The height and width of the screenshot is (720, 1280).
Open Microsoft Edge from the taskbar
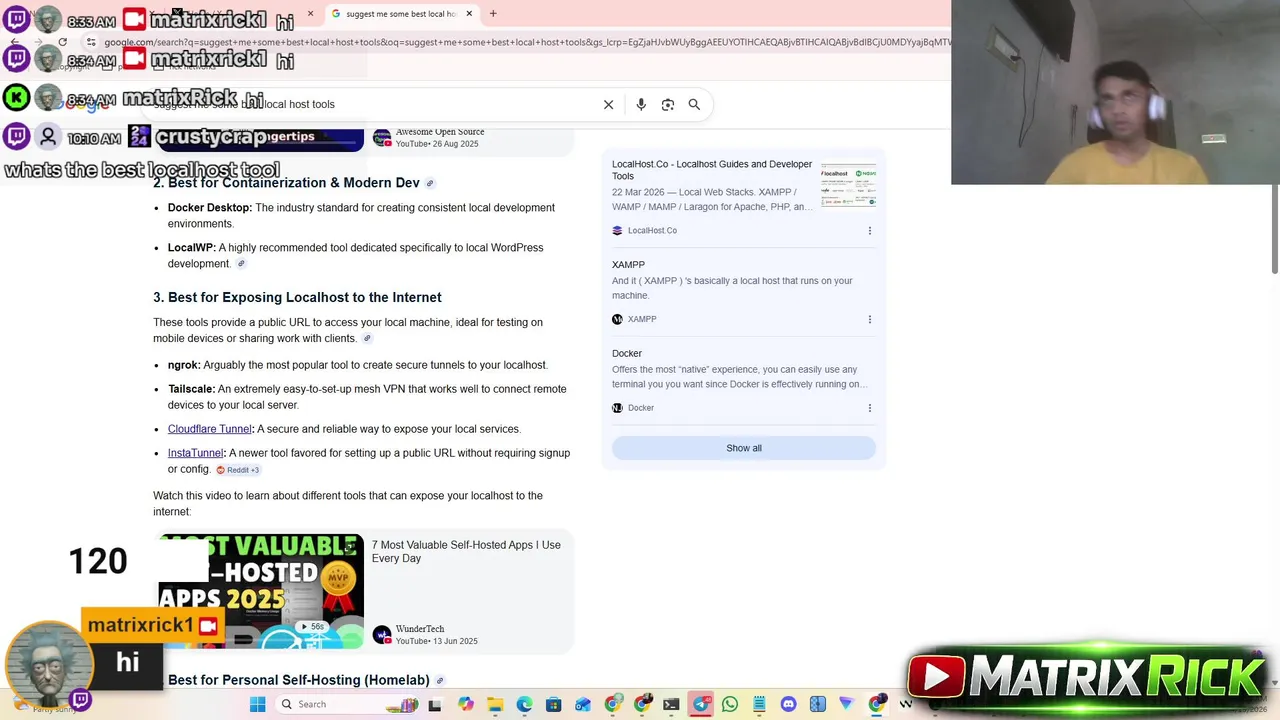(524, 704)
